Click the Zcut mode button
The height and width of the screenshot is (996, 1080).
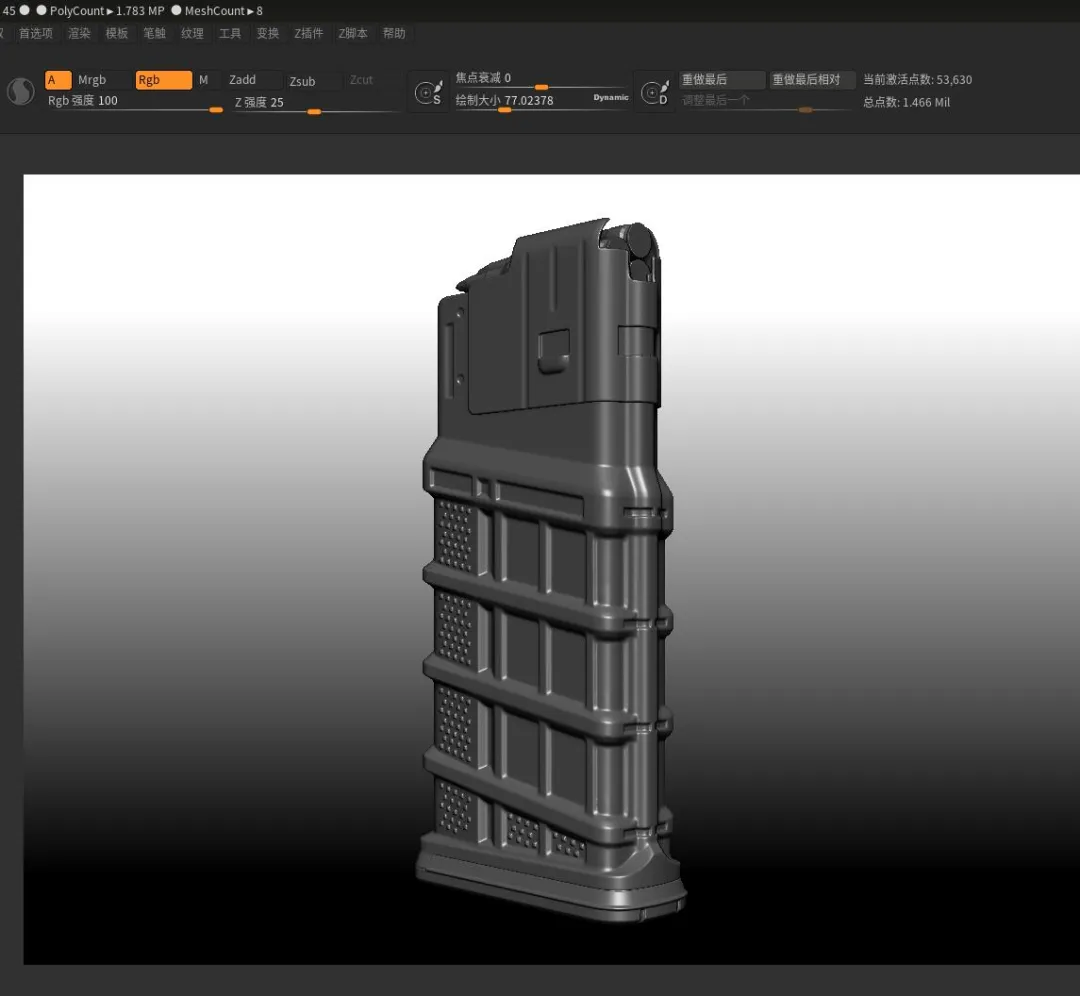tap(361, 80)
